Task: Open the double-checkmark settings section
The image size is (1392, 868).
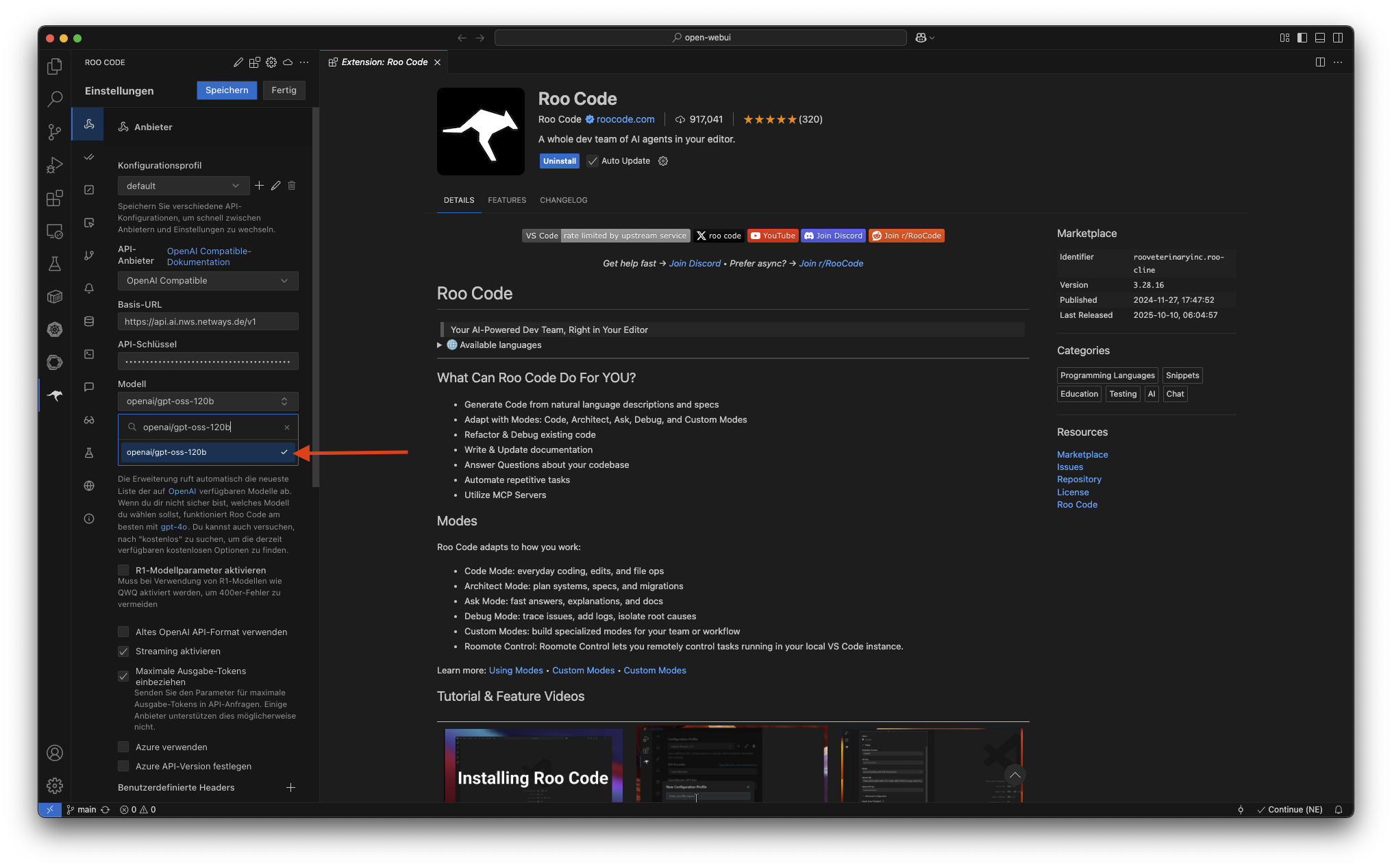Action: [x=89, y=157]
